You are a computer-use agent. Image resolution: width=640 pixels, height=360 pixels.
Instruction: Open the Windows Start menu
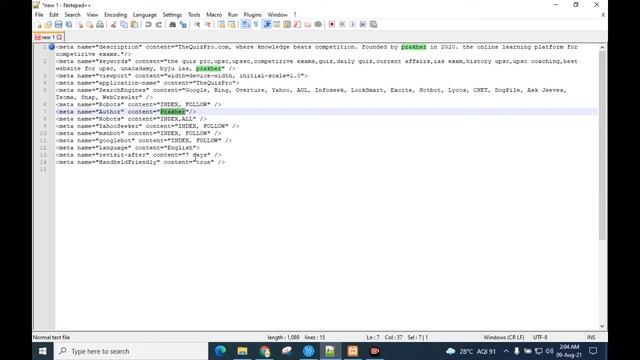coord(42,351)
